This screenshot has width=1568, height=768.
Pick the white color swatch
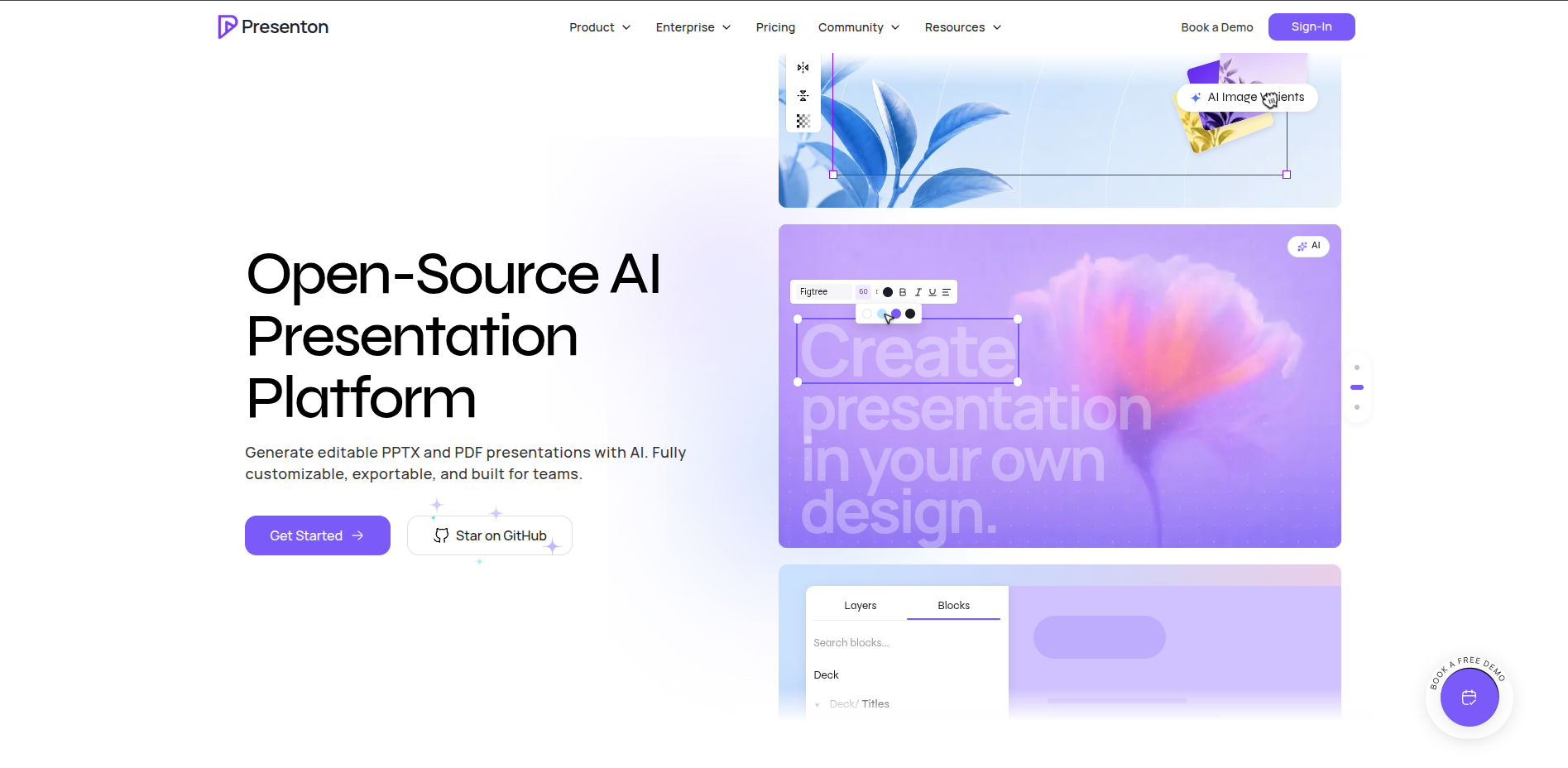(x=867, y=314)
